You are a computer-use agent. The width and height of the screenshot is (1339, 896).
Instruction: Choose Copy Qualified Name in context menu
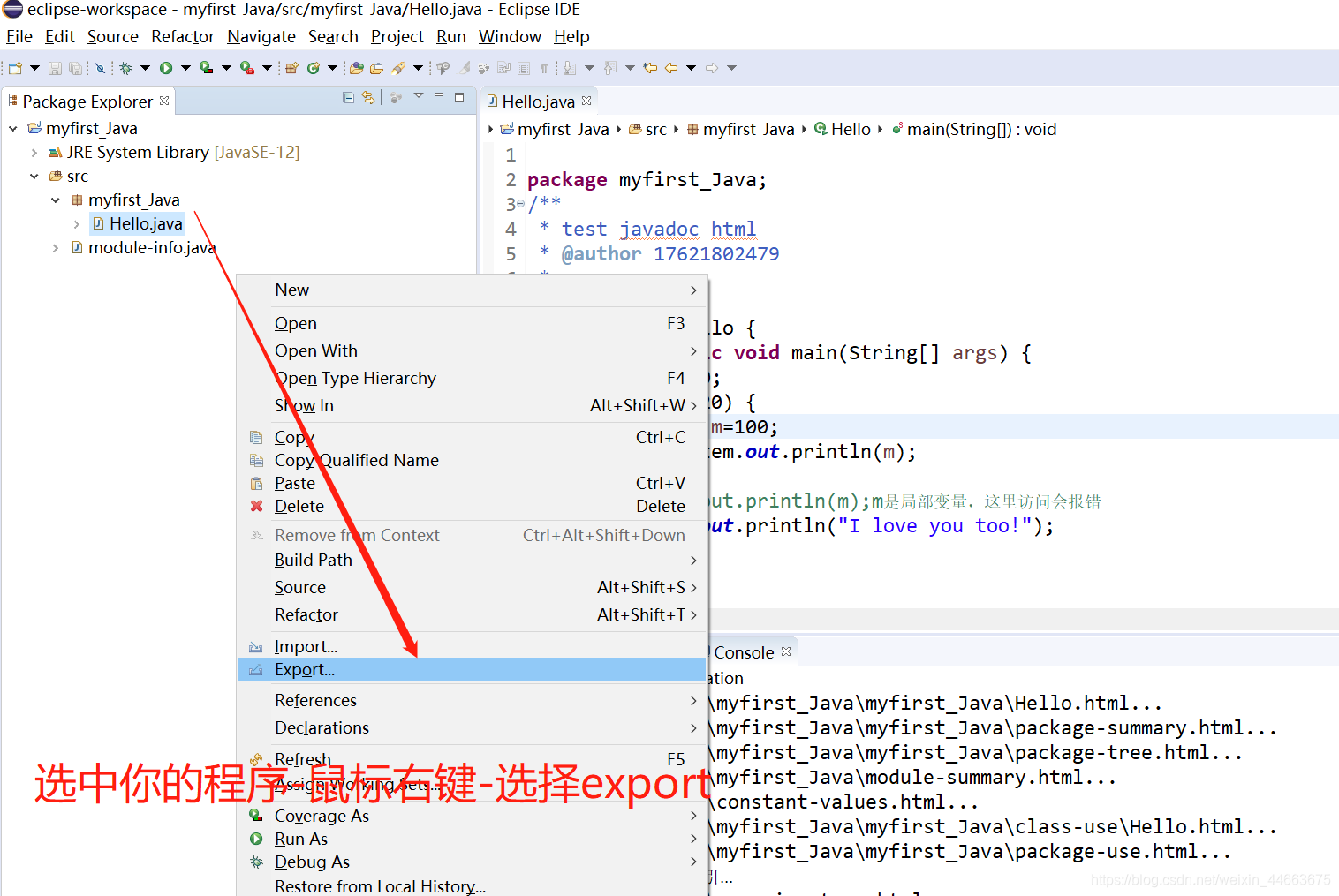(x=472, y=460)
